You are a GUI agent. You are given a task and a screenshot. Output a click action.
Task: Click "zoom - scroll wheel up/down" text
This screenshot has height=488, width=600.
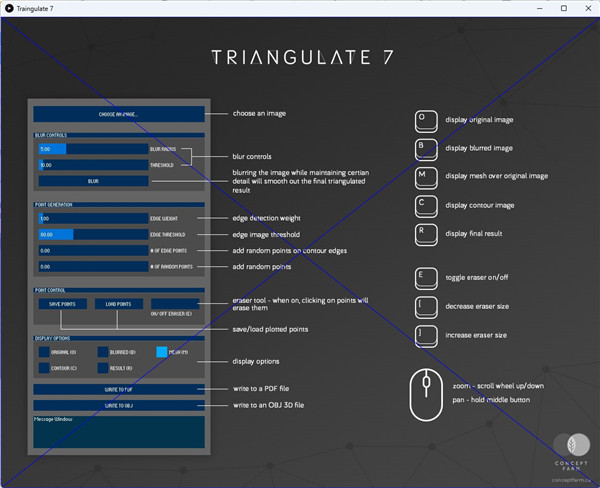click(x=498, y=386)
